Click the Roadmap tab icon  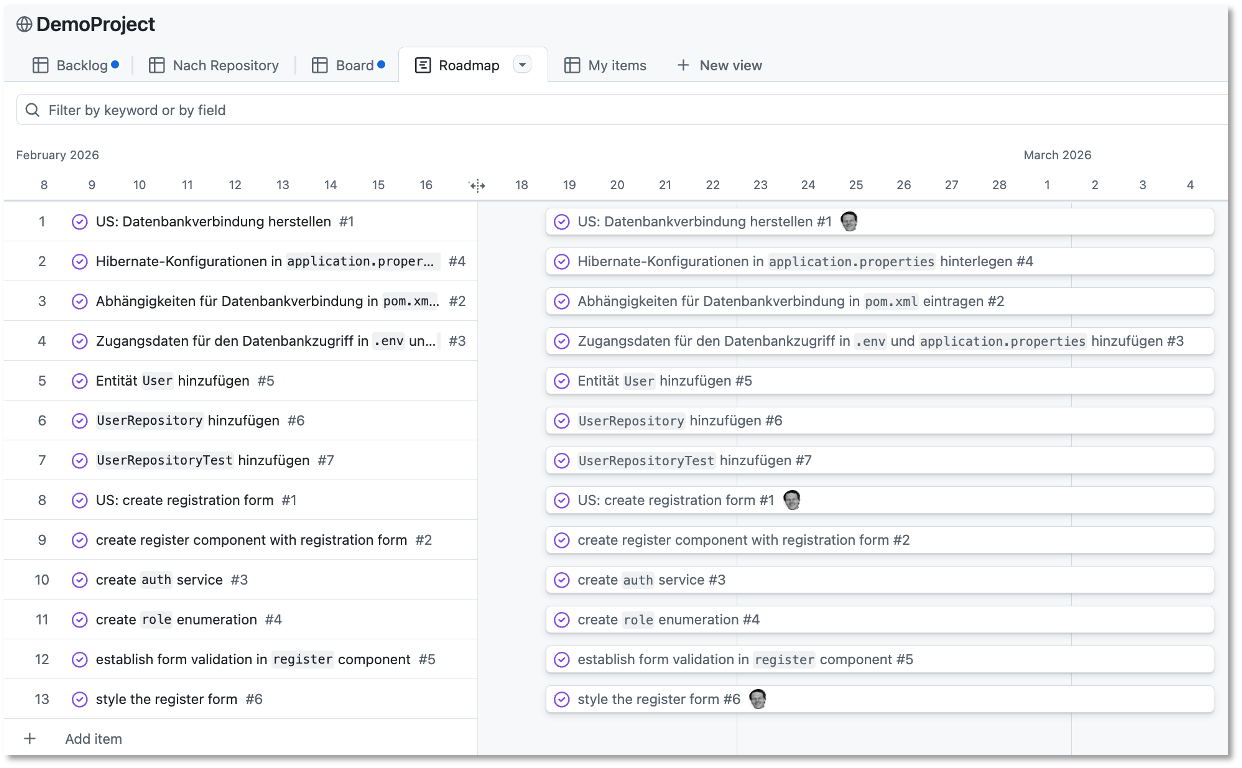pyautogui.click(x=423, y=65)
